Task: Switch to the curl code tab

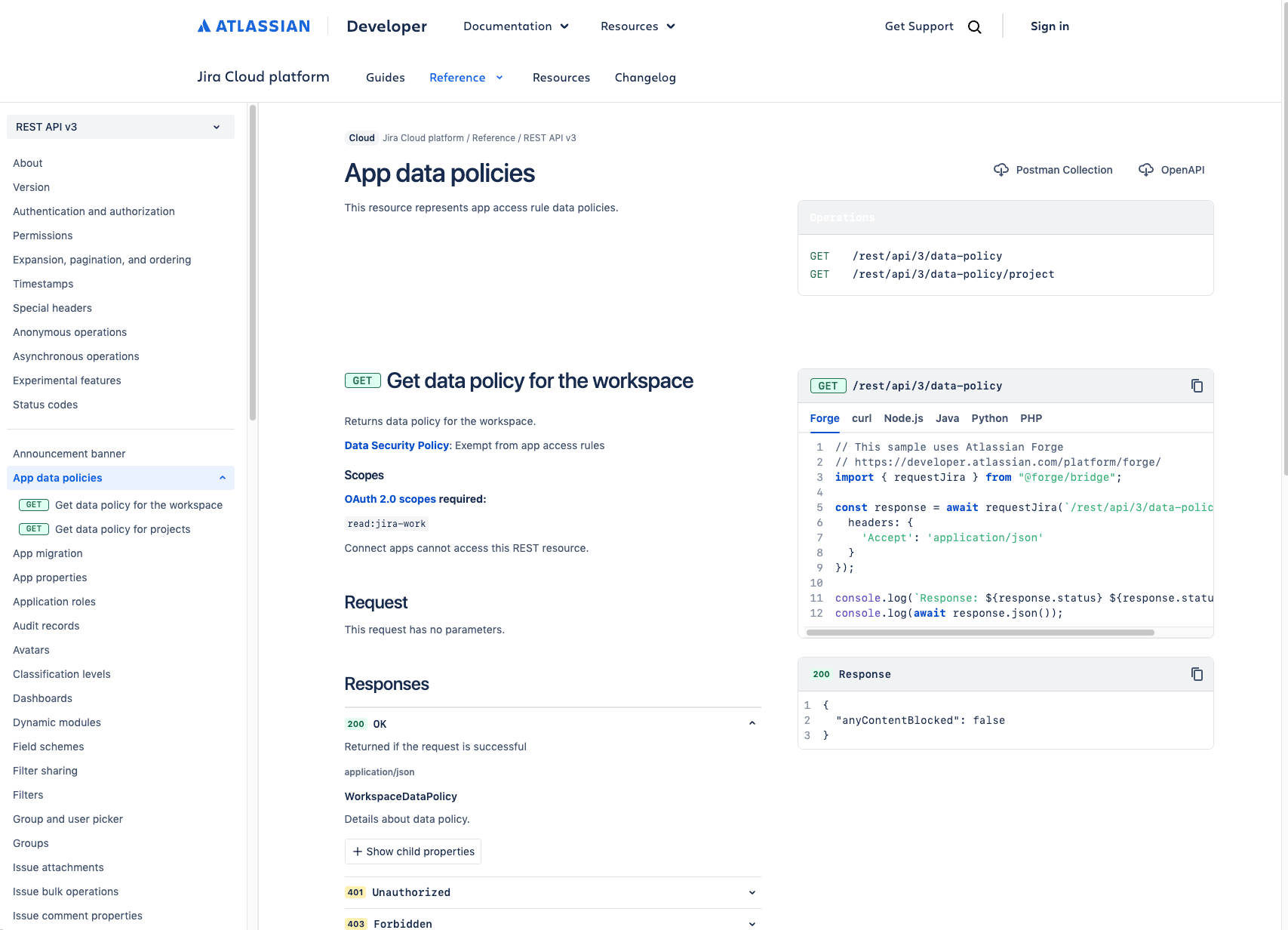Action: (861, 418)
